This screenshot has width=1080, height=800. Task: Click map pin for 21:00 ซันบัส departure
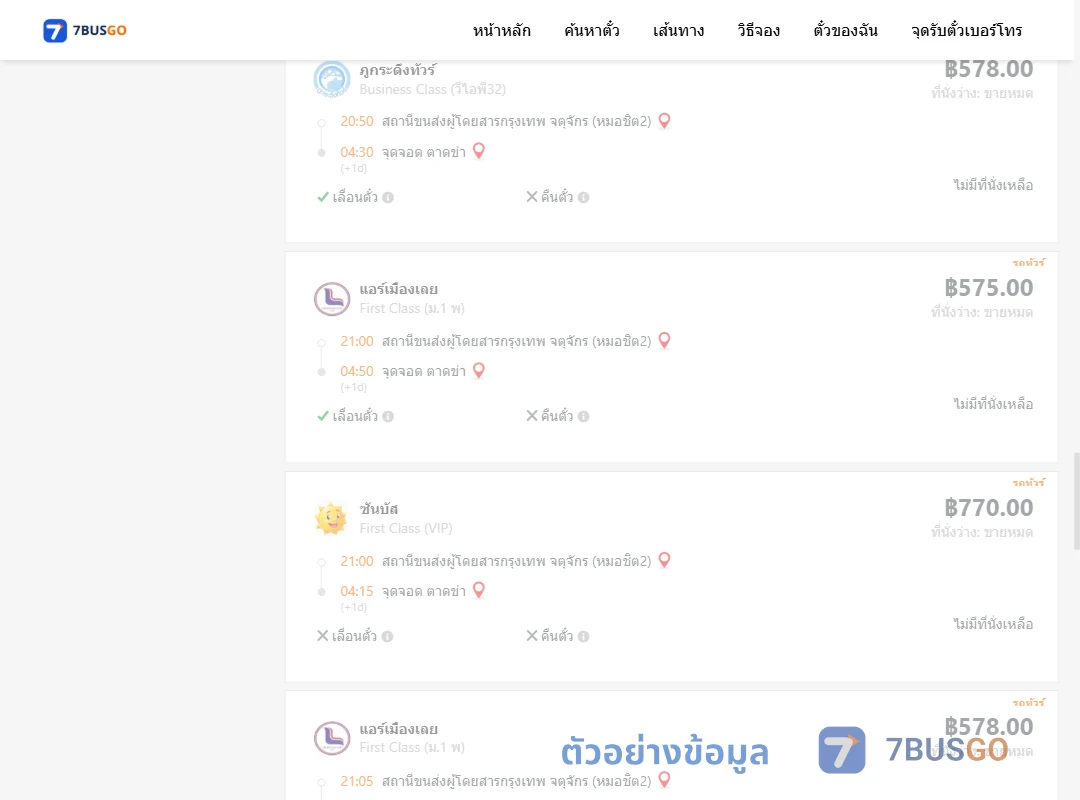pos(665,560)
